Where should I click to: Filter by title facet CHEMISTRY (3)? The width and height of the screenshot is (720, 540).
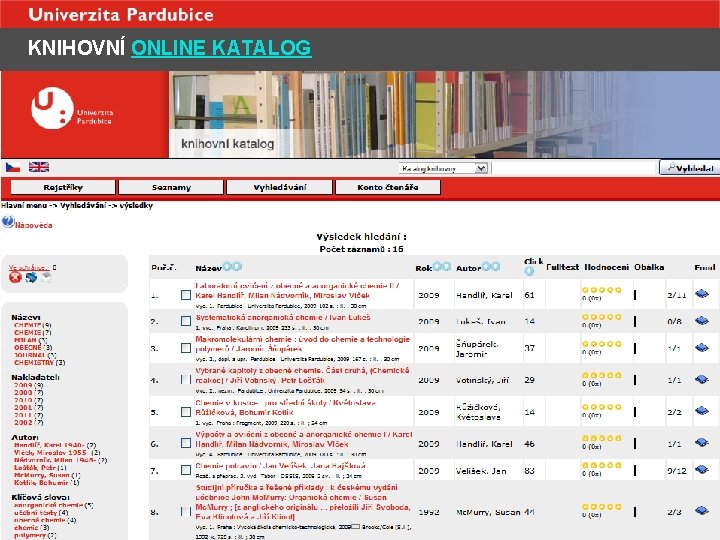[39, 362]
